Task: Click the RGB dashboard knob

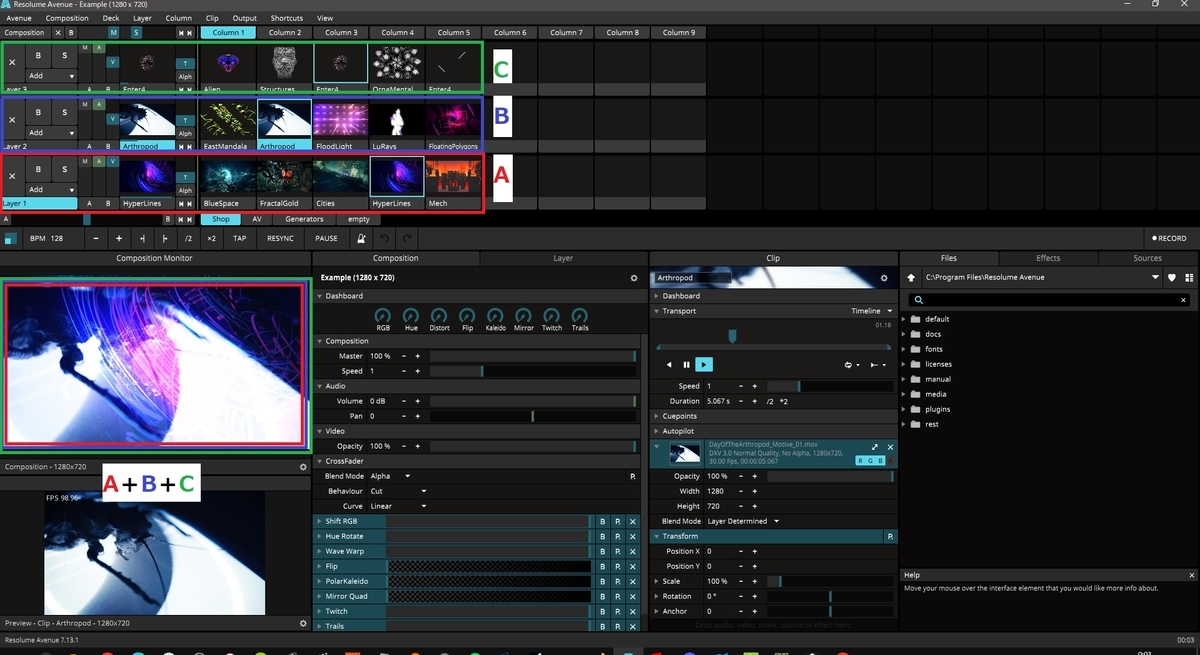Action: click(x=383, y=316)
